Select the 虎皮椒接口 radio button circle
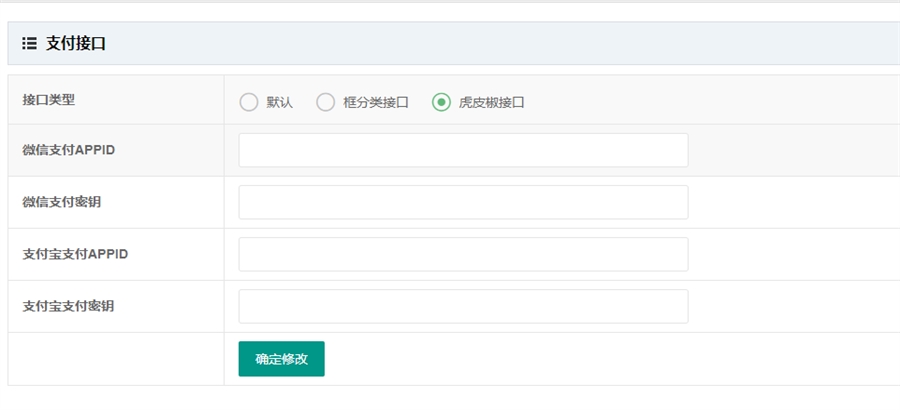This screenshot has width=900, height=410. pos(441,102)
